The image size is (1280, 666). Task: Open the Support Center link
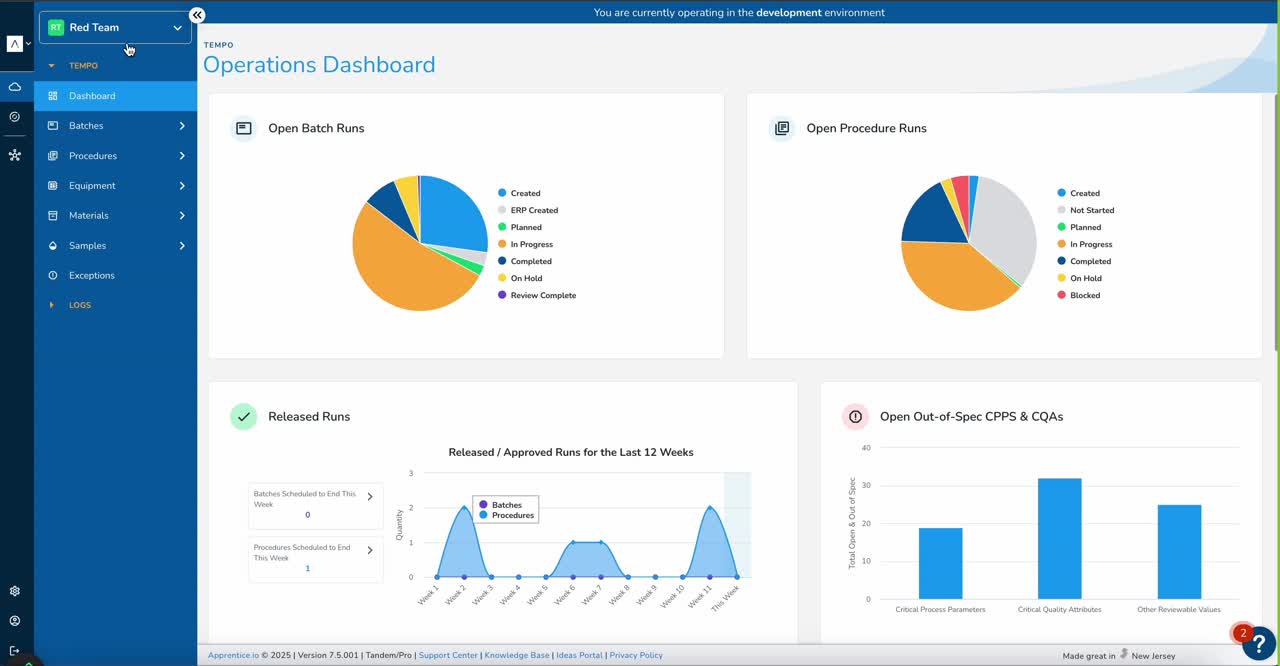point(447,655)
